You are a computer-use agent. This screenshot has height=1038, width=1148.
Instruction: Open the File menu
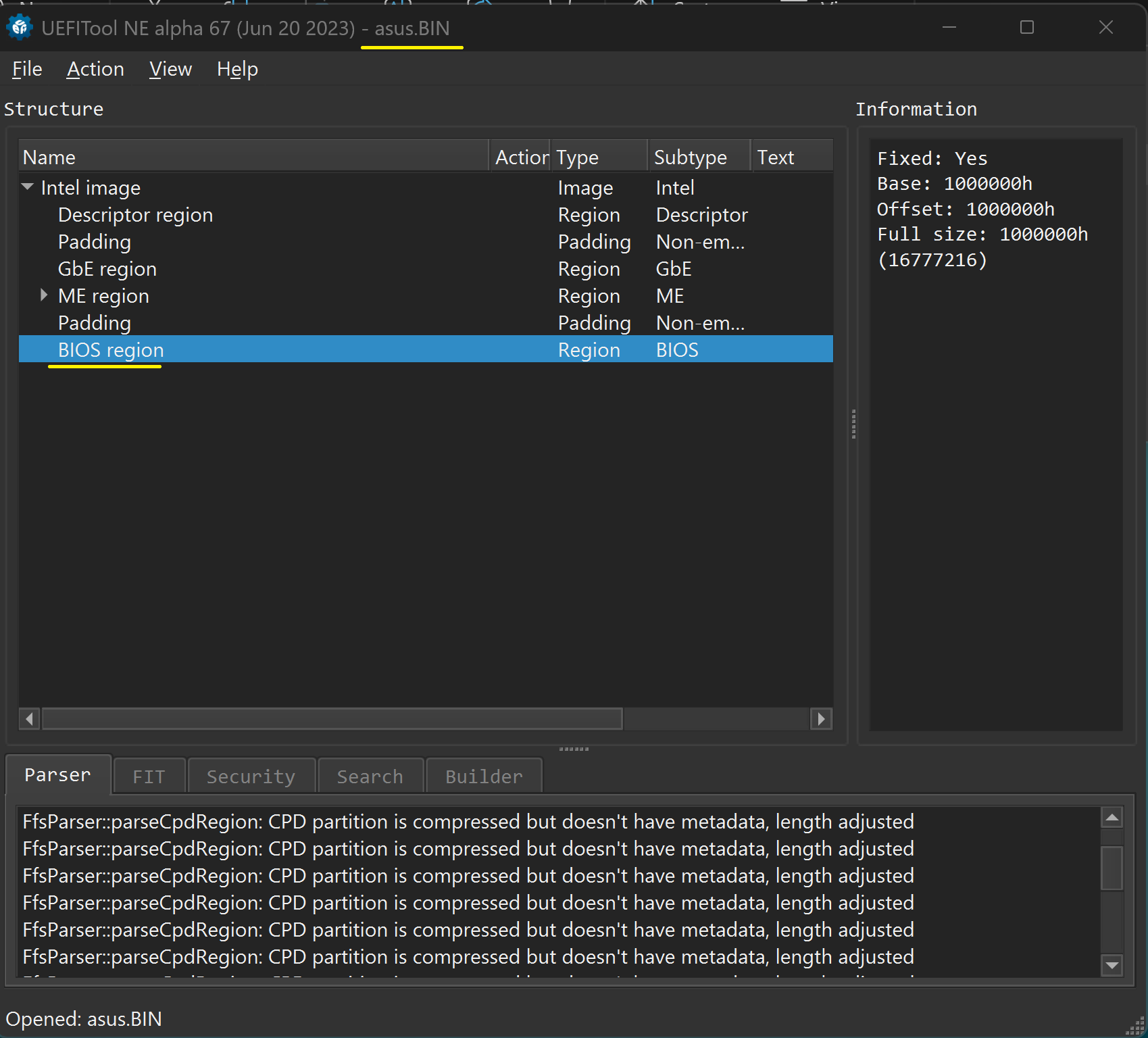[x=27, y=69]
